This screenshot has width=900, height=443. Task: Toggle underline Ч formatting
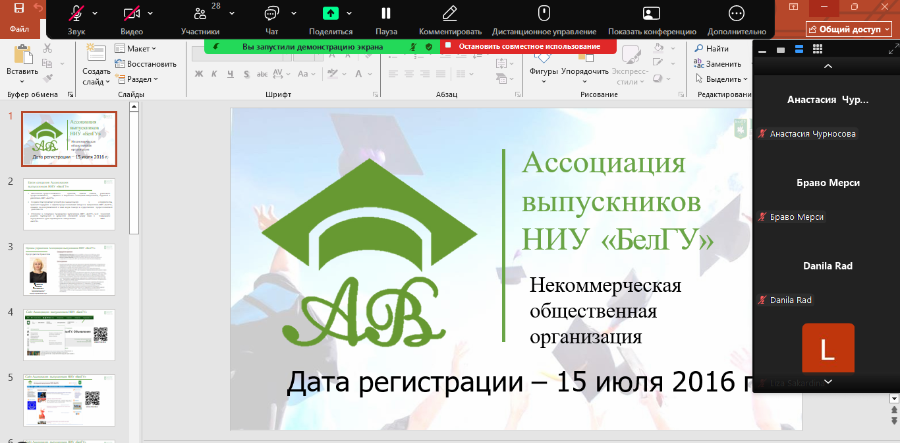[230, 74]
